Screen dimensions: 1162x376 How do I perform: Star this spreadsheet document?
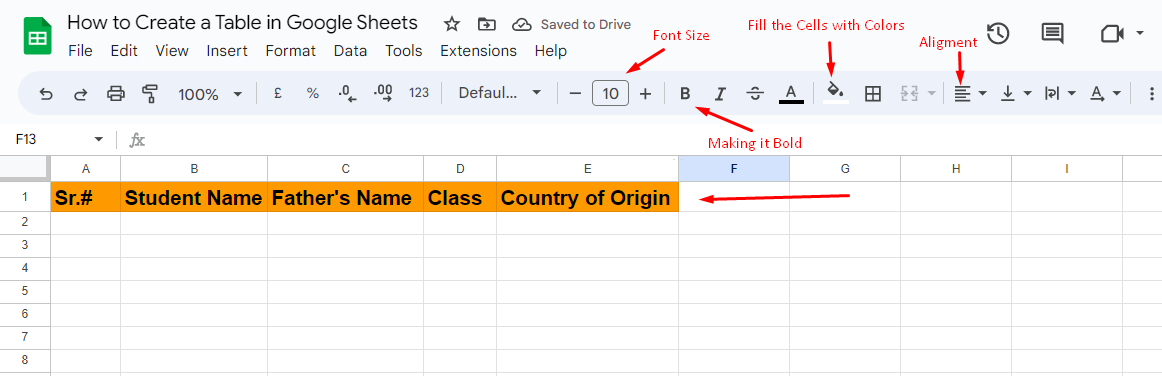[452, 24]
